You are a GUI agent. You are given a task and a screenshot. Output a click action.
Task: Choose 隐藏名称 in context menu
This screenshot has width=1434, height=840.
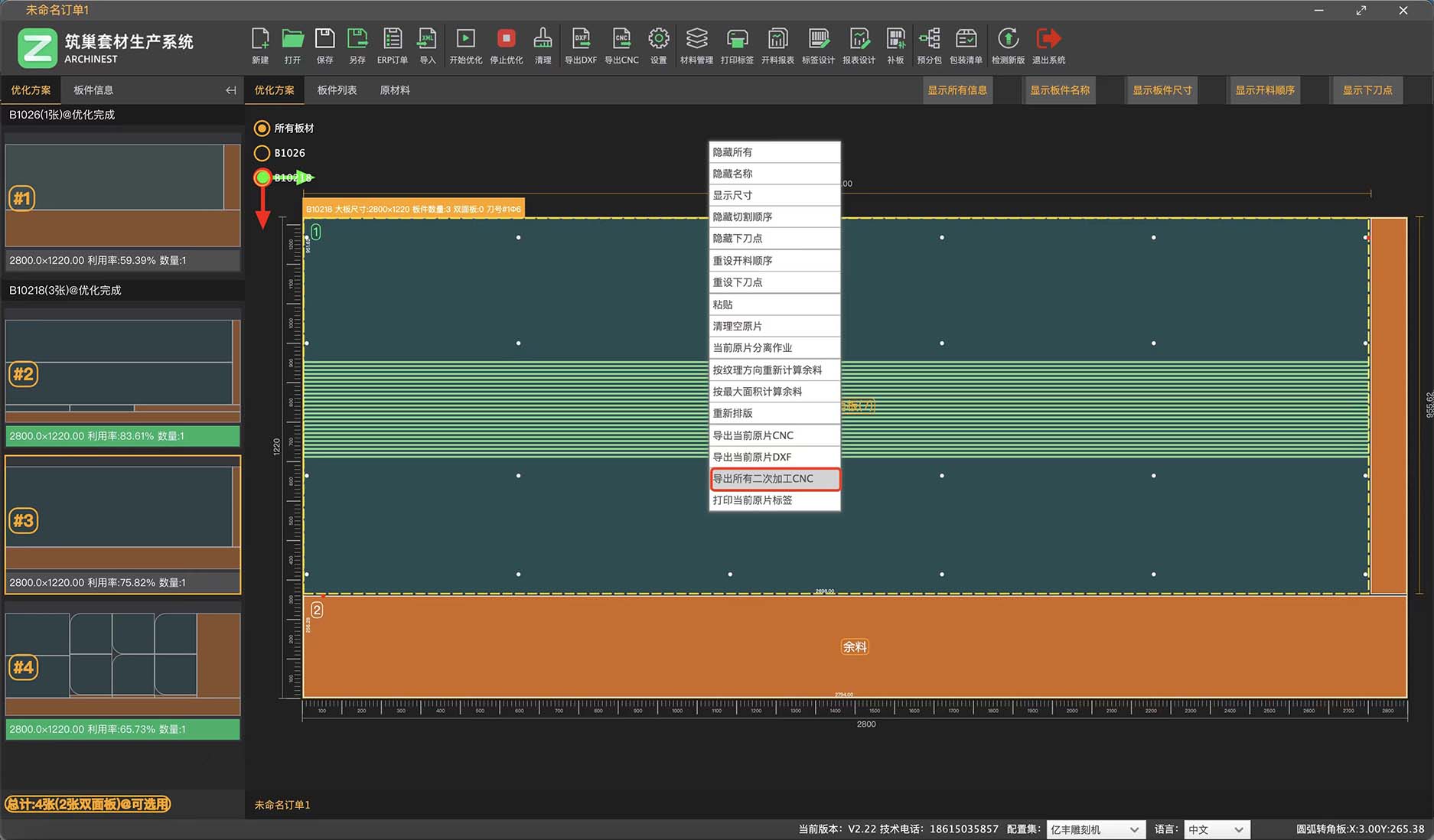click(x=775, y=174)
